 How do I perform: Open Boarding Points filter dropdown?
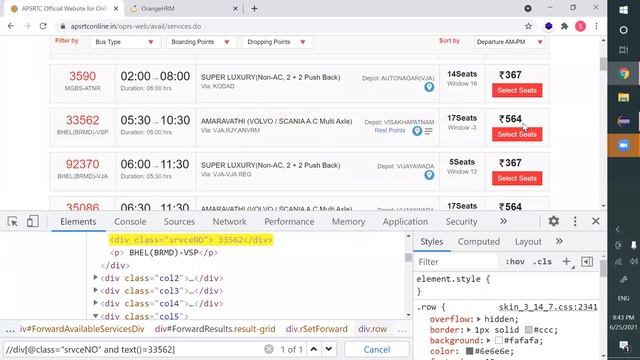[x=201, y=42]
